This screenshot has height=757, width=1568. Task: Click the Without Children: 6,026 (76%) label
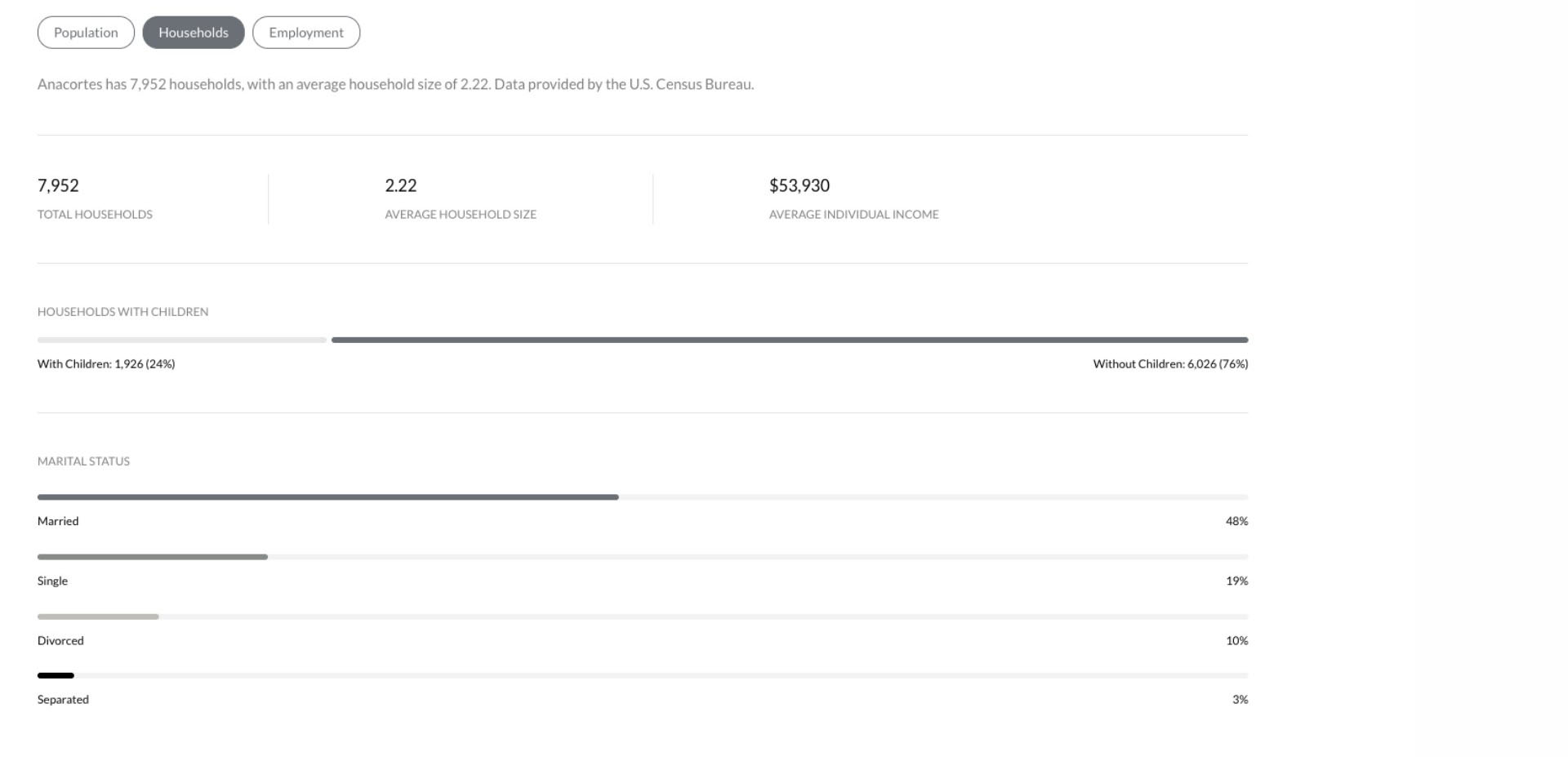(x=1169, y=364)
